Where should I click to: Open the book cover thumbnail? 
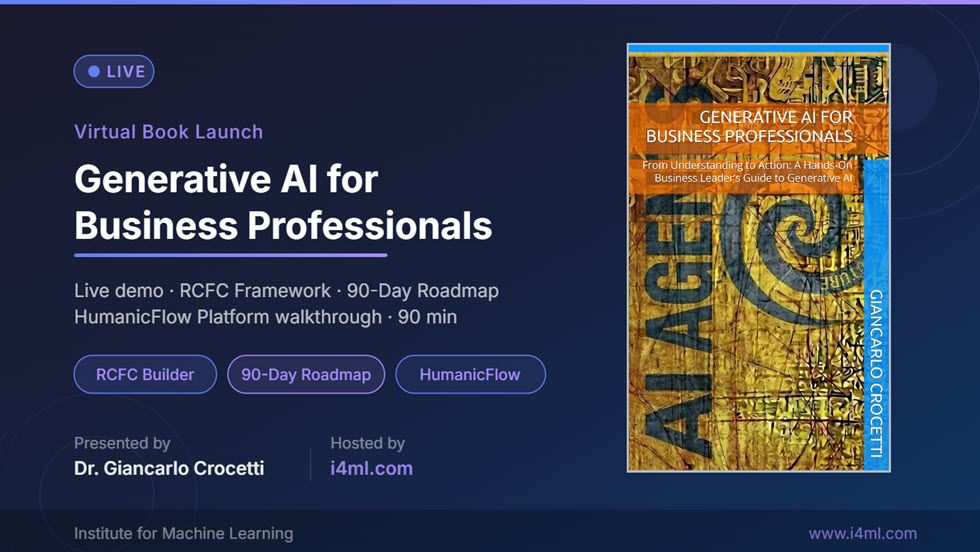pyautogui.click(x=759, y=258)
